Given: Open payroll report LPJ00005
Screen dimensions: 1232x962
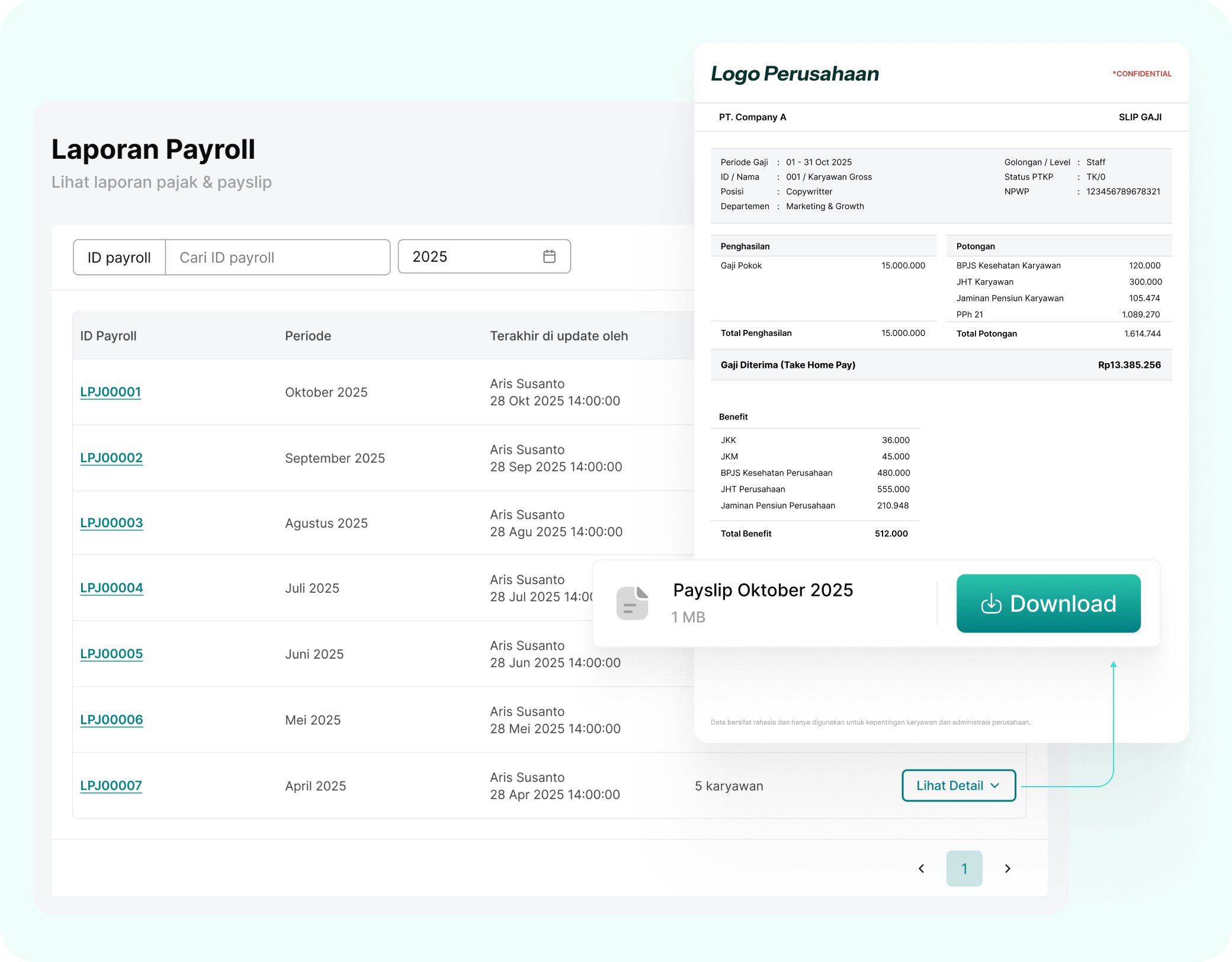Looking at the screenshot, I should click(111, 653).
